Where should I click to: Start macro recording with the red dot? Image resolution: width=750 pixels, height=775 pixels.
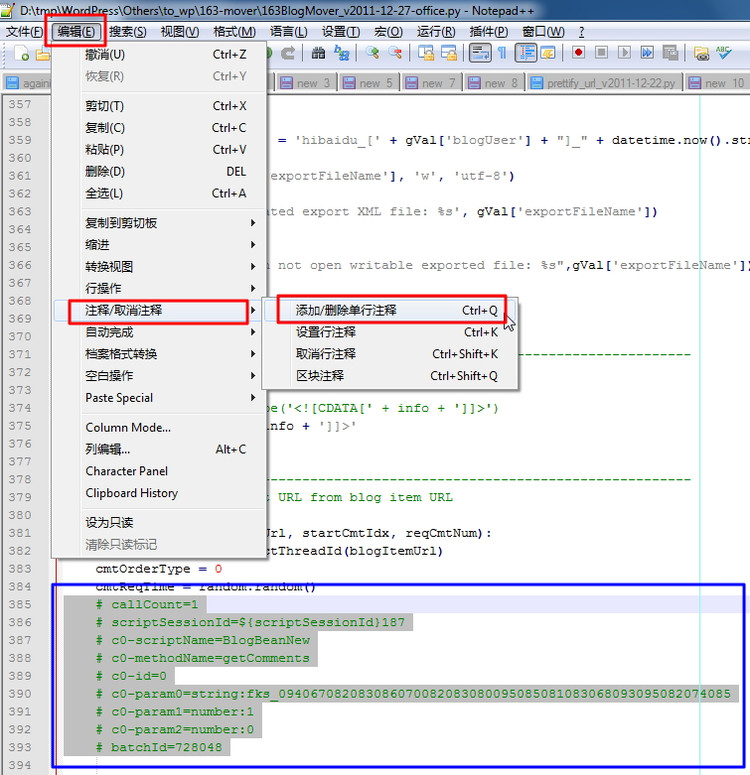579,53
